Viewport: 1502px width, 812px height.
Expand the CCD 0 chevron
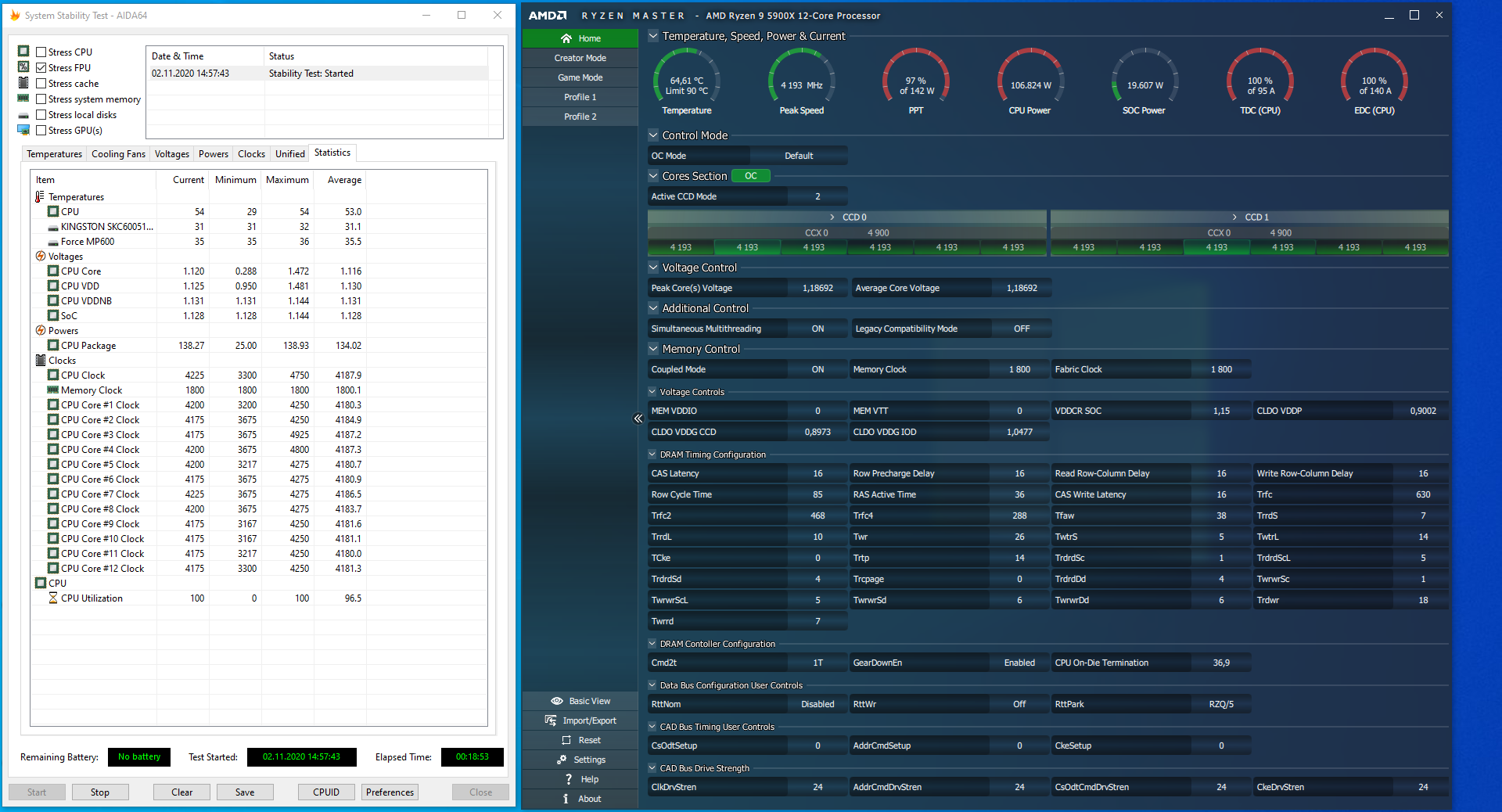click(832, 217)
